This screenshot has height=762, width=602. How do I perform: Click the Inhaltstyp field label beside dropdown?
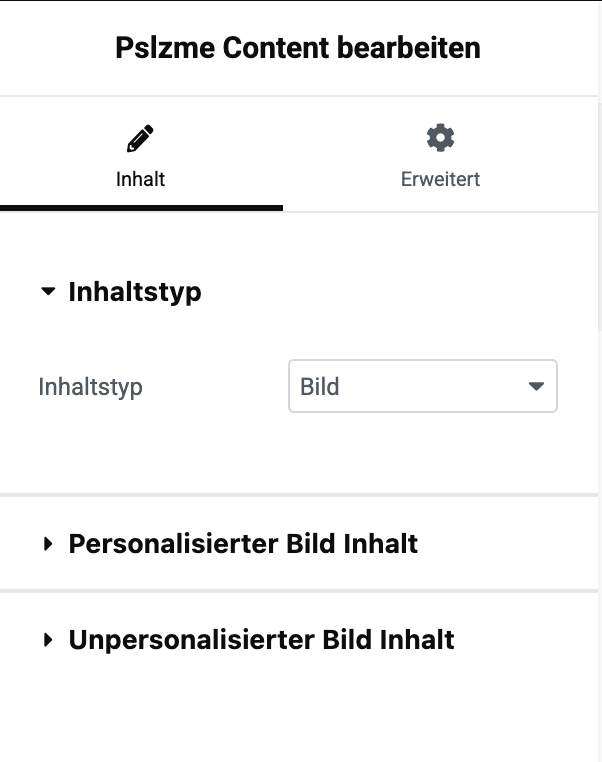pyautogui.click(x=90, y=387)
